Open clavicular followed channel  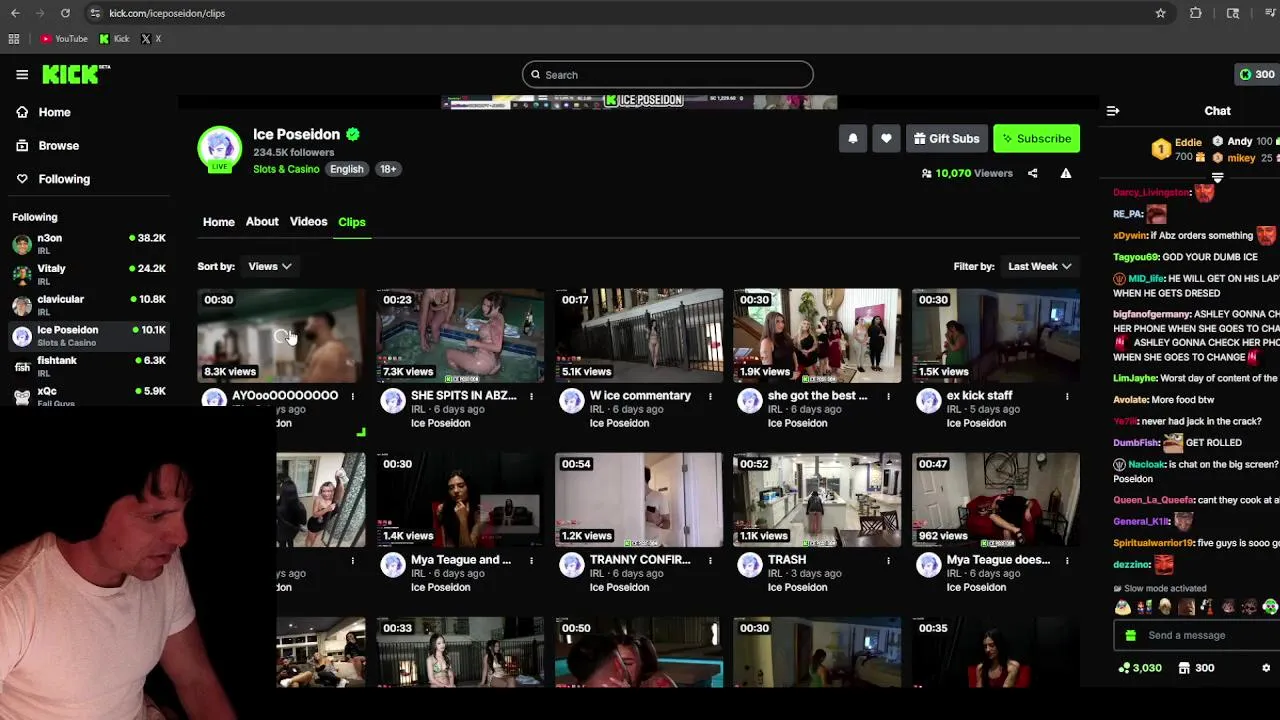point(88,305)
